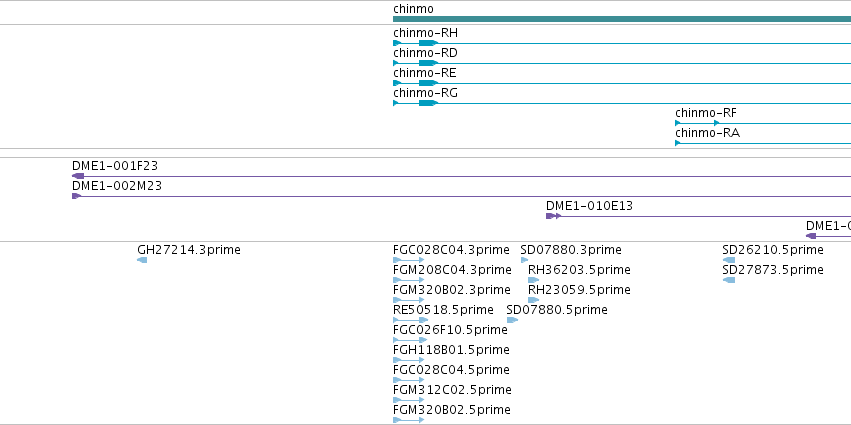Select the SD07880.5prime EST arrow

[x=512, y=320]
